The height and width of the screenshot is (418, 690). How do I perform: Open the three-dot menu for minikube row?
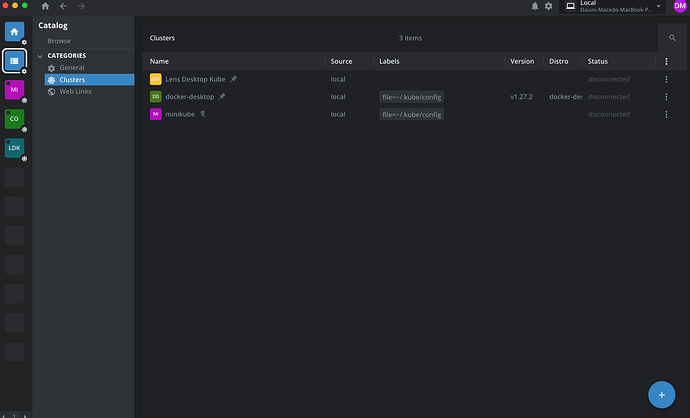coord(667,115)
